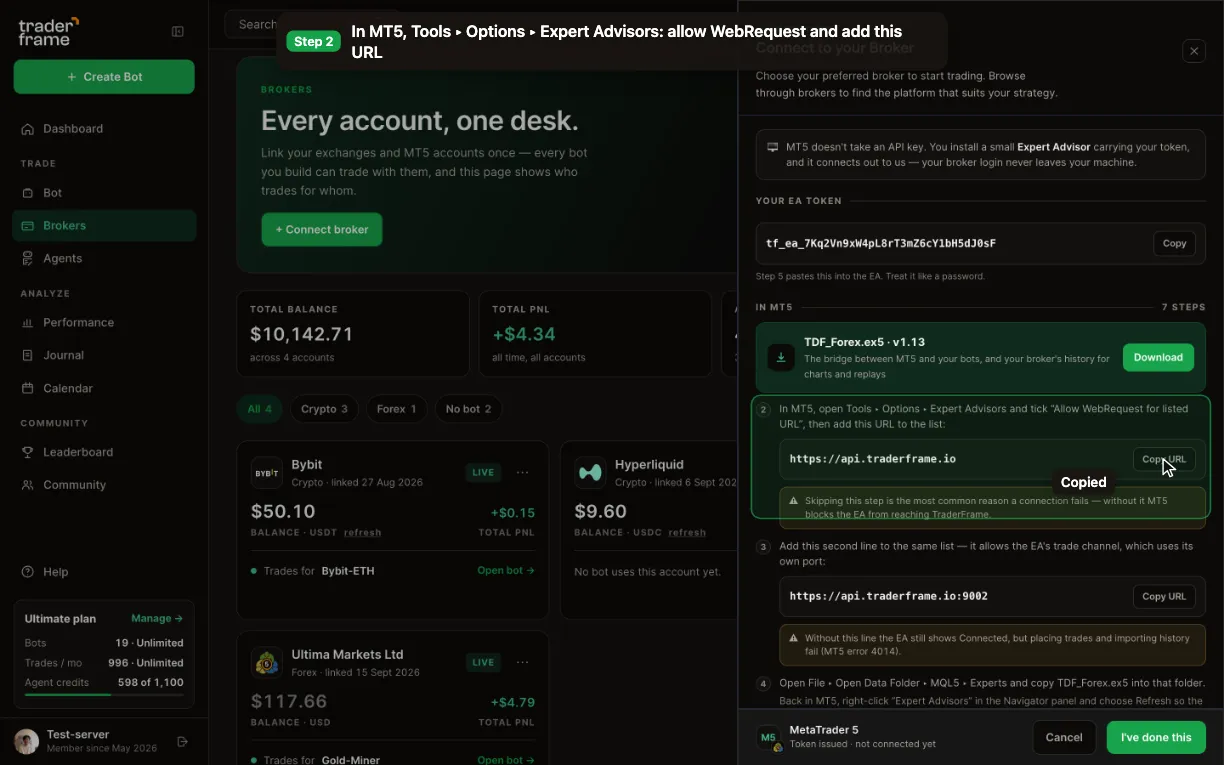Filter accounts by All 4

click(x=260, y=409)
